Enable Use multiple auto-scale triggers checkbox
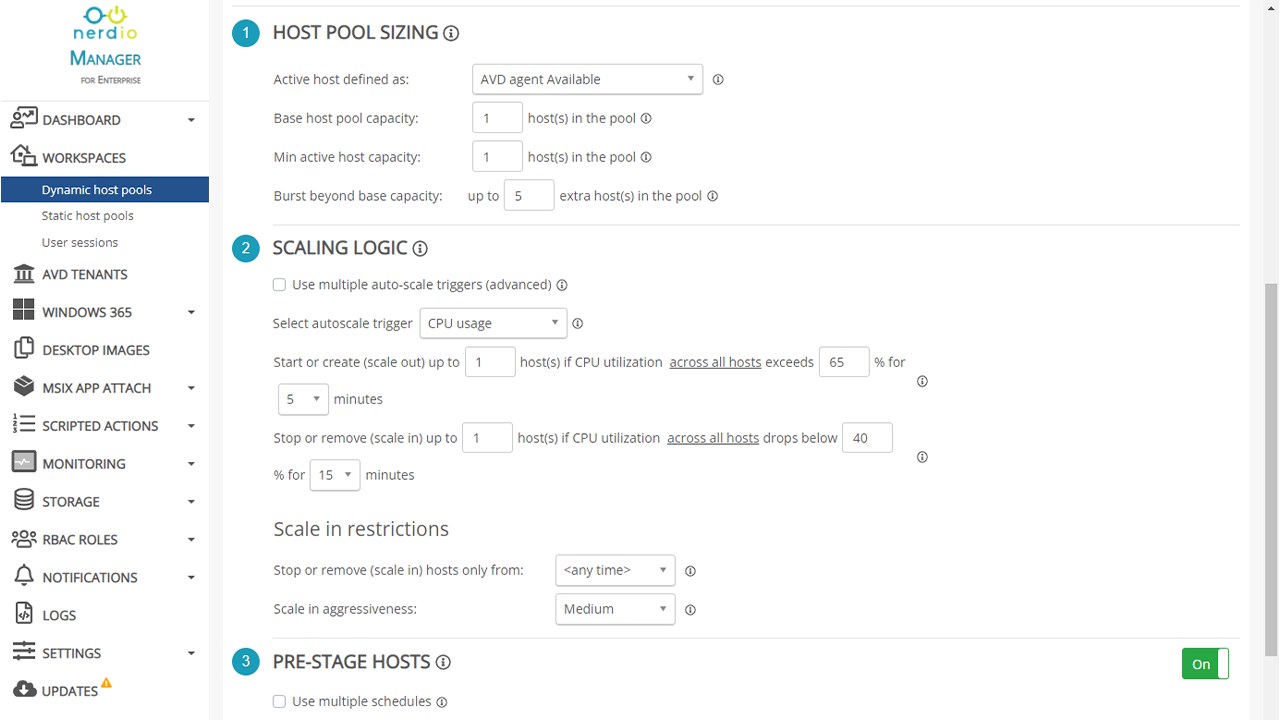This screenshot has height=720, width=1280. click(x=279, y=285)
